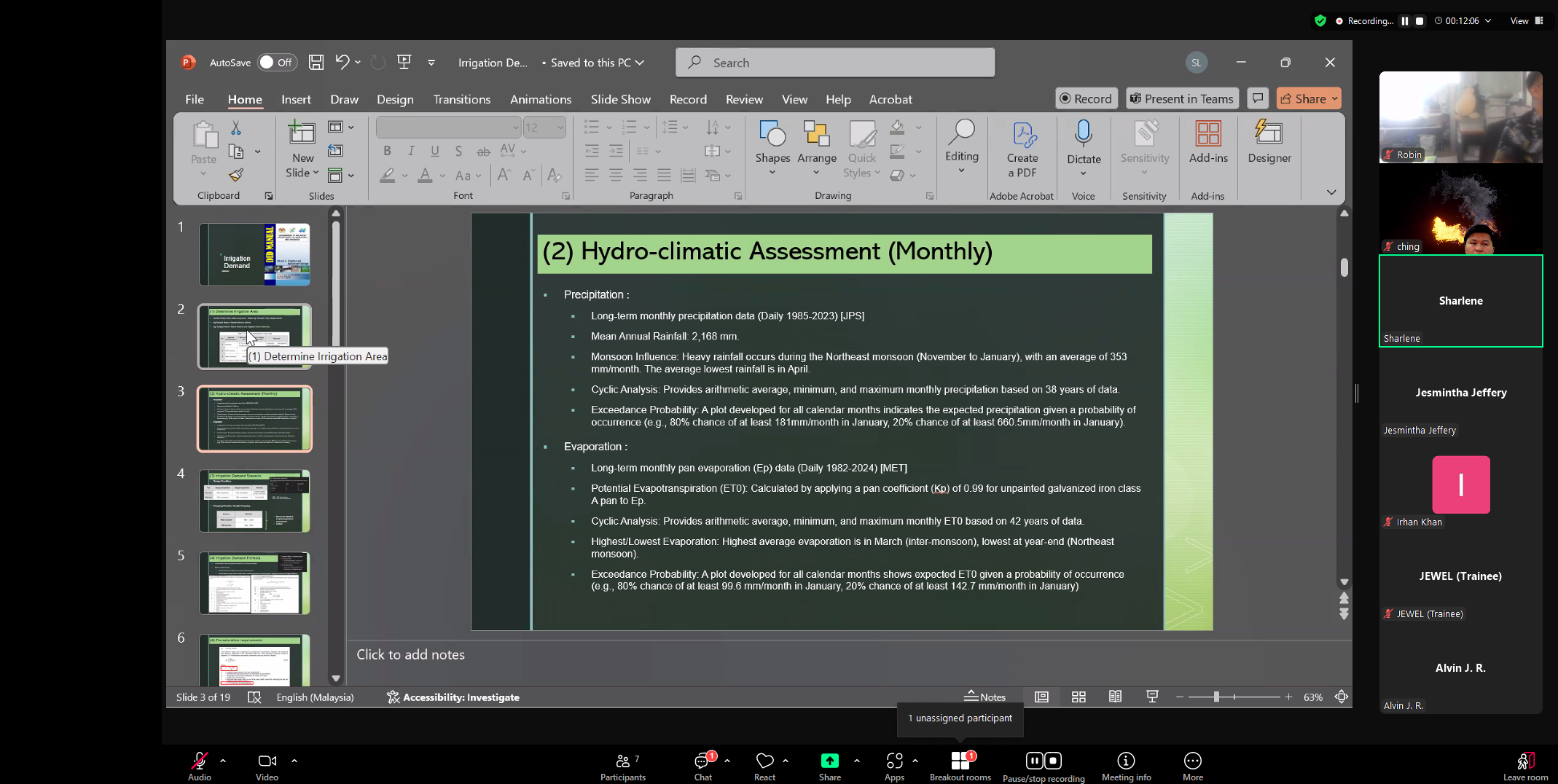Open the text highlight color picker
Image resolution: width=1558 pixels, height=784 pixels.
(x=387, y=175)
